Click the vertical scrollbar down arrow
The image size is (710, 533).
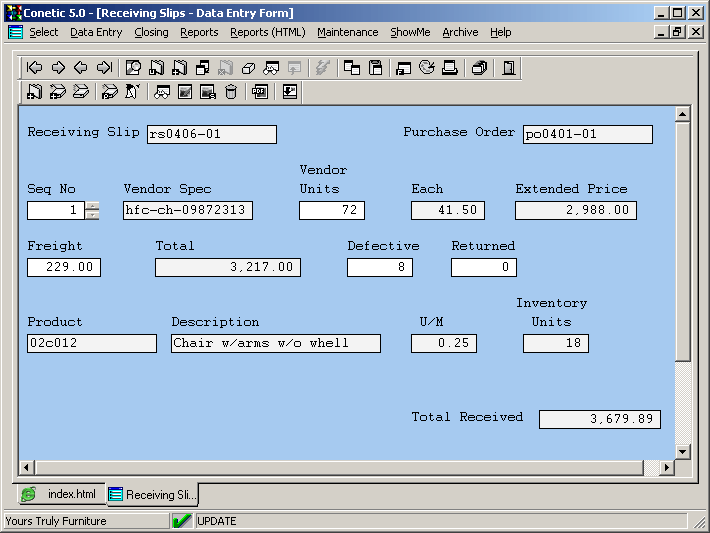683,452
